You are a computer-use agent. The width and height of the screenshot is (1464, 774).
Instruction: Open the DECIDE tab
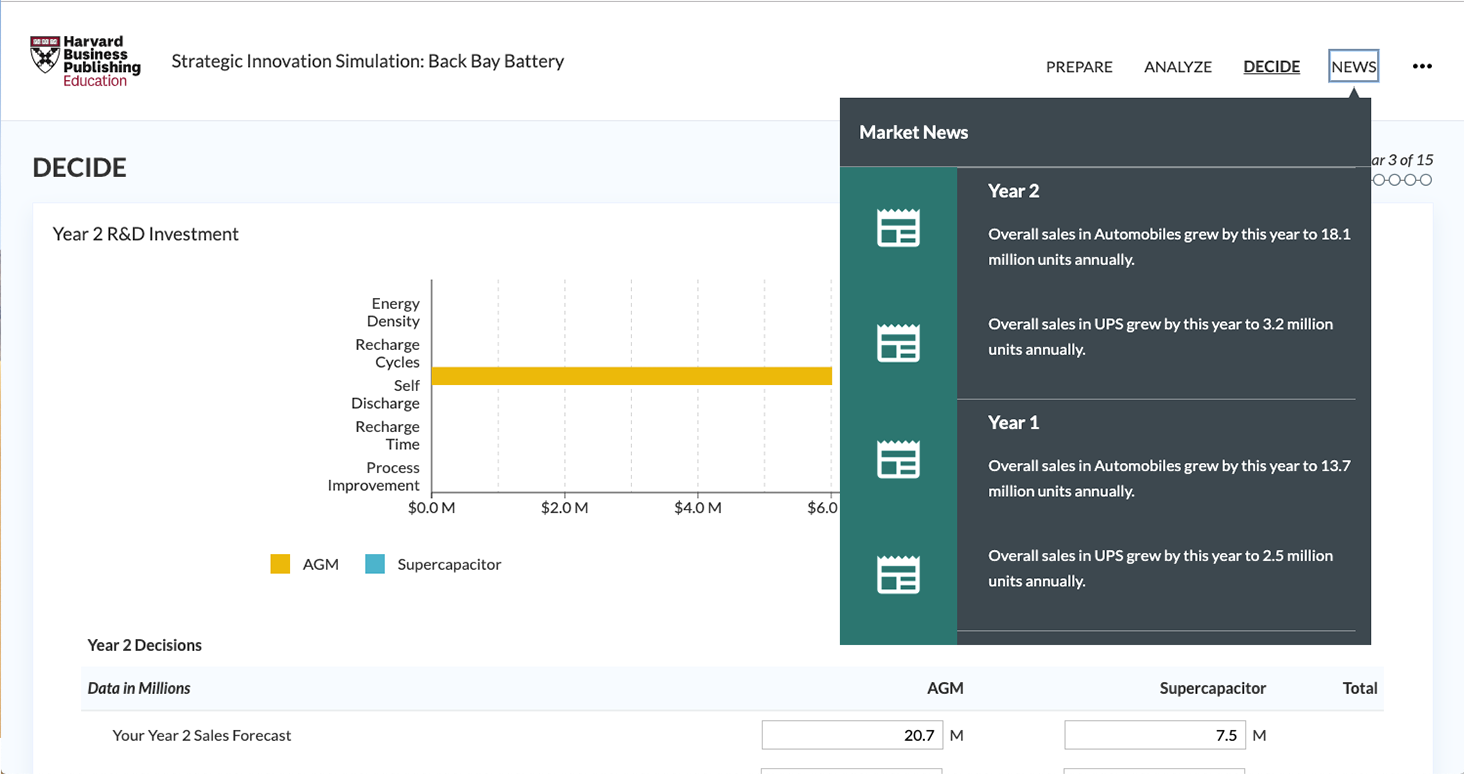click(x=1271, y=66)
